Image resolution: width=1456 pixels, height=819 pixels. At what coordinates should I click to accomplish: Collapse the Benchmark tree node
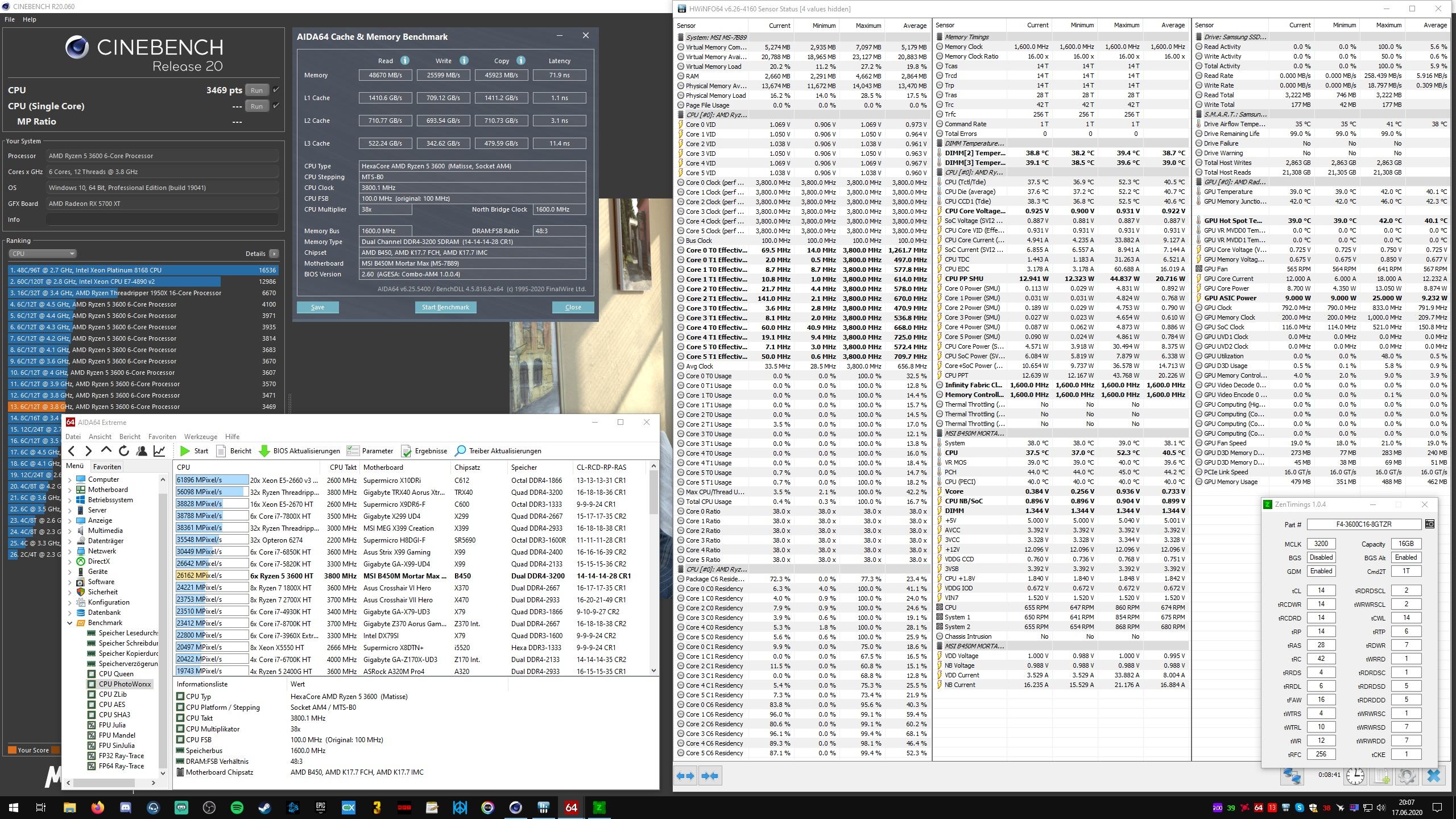click(x=70, y=623)
